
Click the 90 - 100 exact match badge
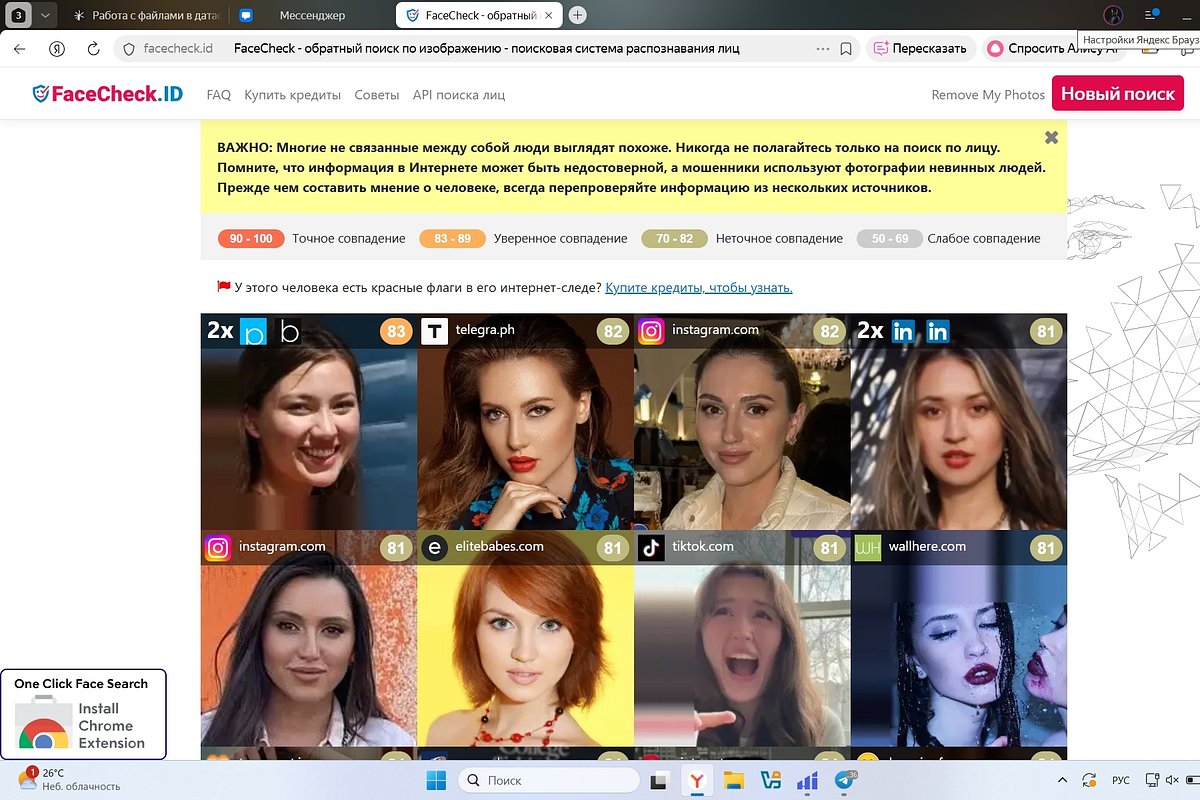[x=251, y=239]
